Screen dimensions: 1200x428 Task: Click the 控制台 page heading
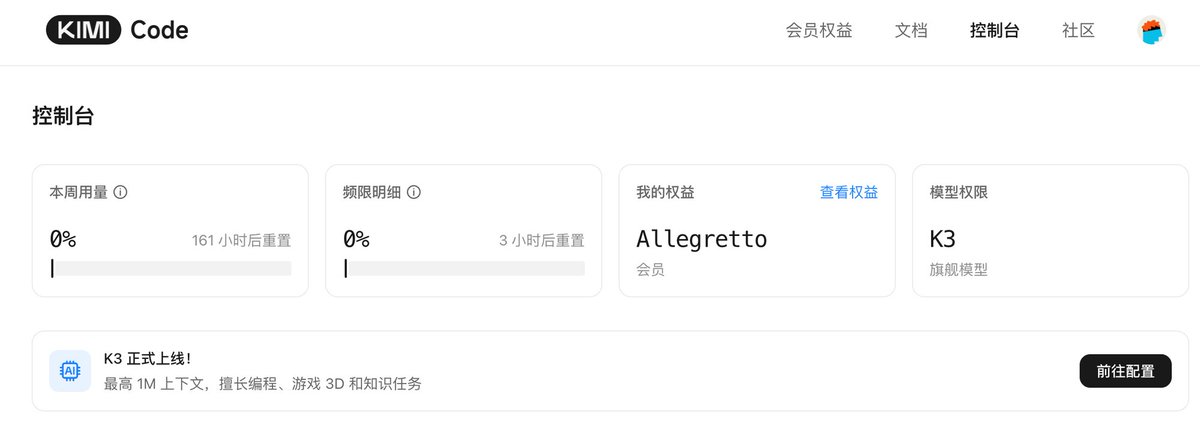click(63, 116)
